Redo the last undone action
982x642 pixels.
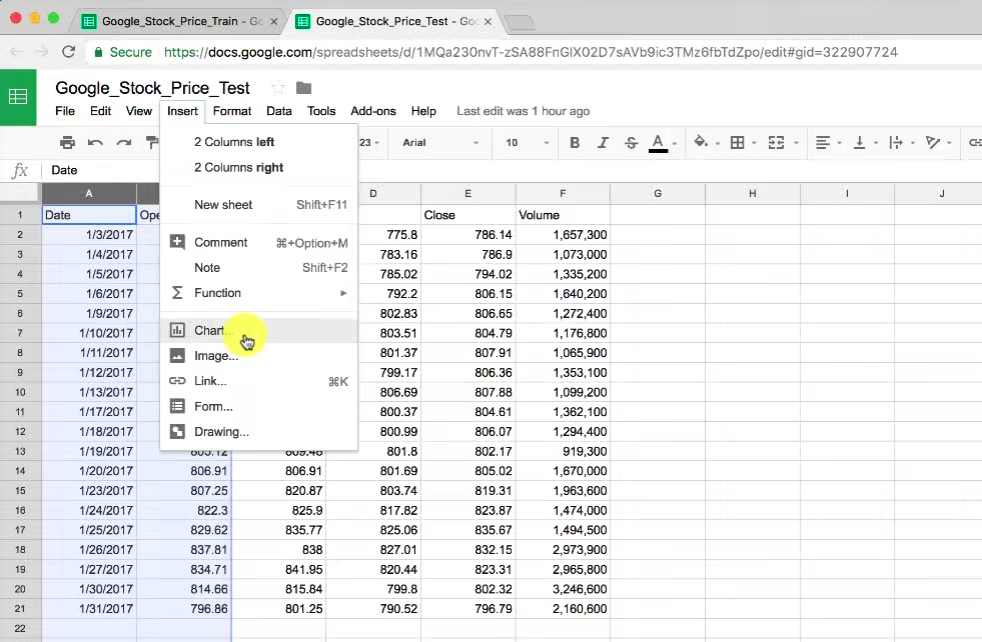point(125,143)
